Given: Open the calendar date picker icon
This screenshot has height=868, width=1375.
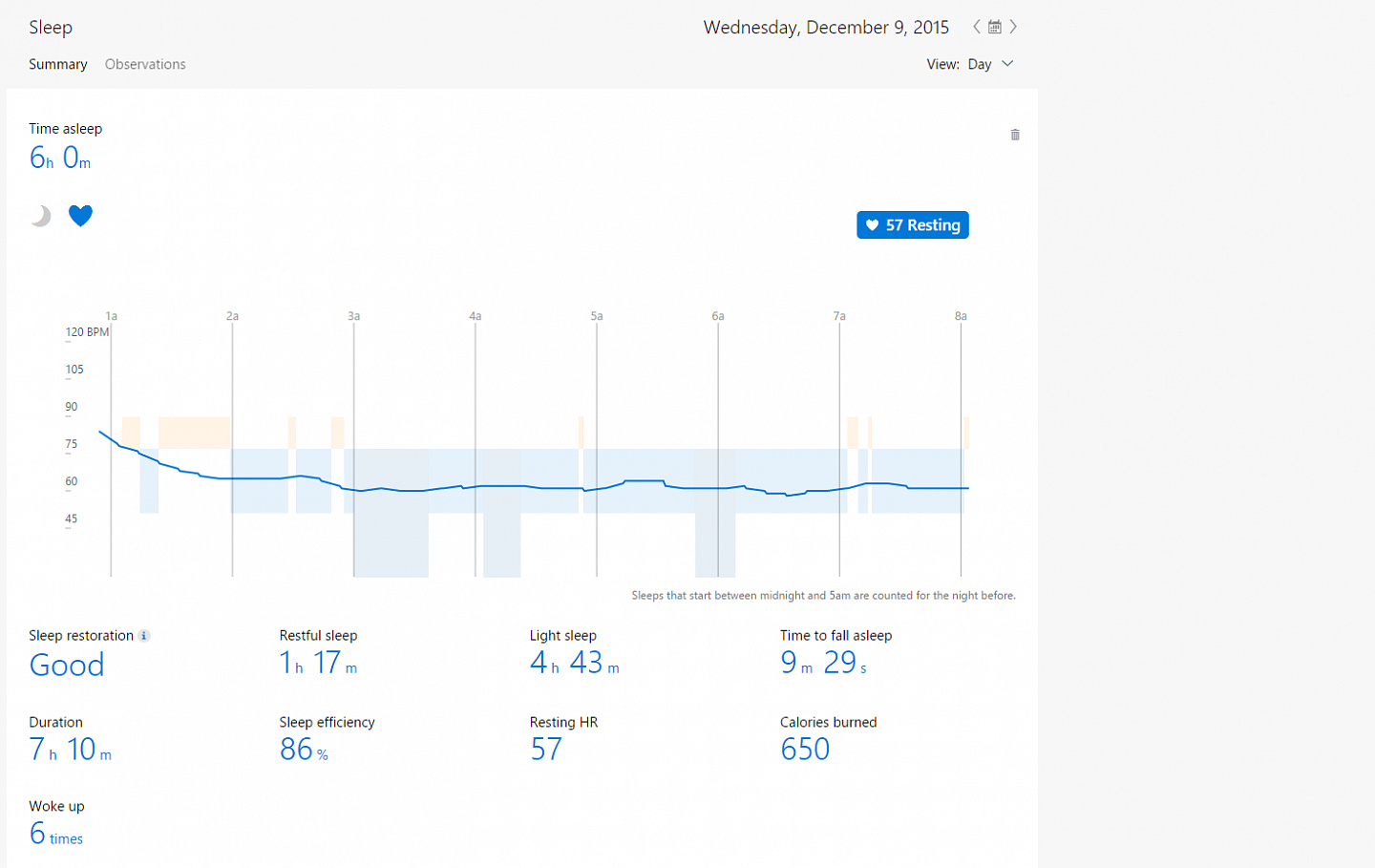Looking at the screenshot, I should tap(994, 27).
